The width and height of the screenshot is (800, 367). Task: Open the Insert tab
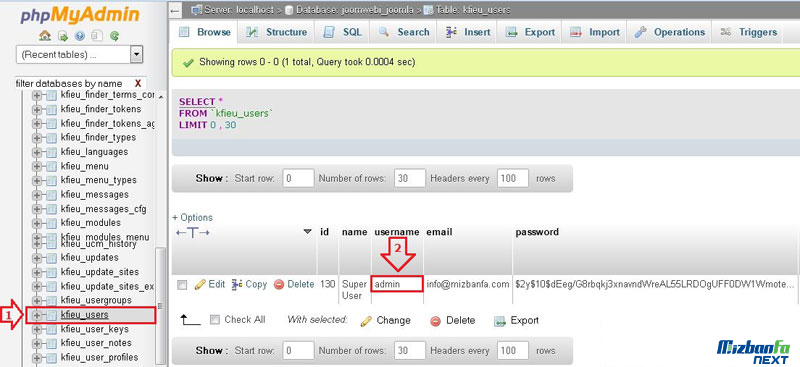(467, 32)
